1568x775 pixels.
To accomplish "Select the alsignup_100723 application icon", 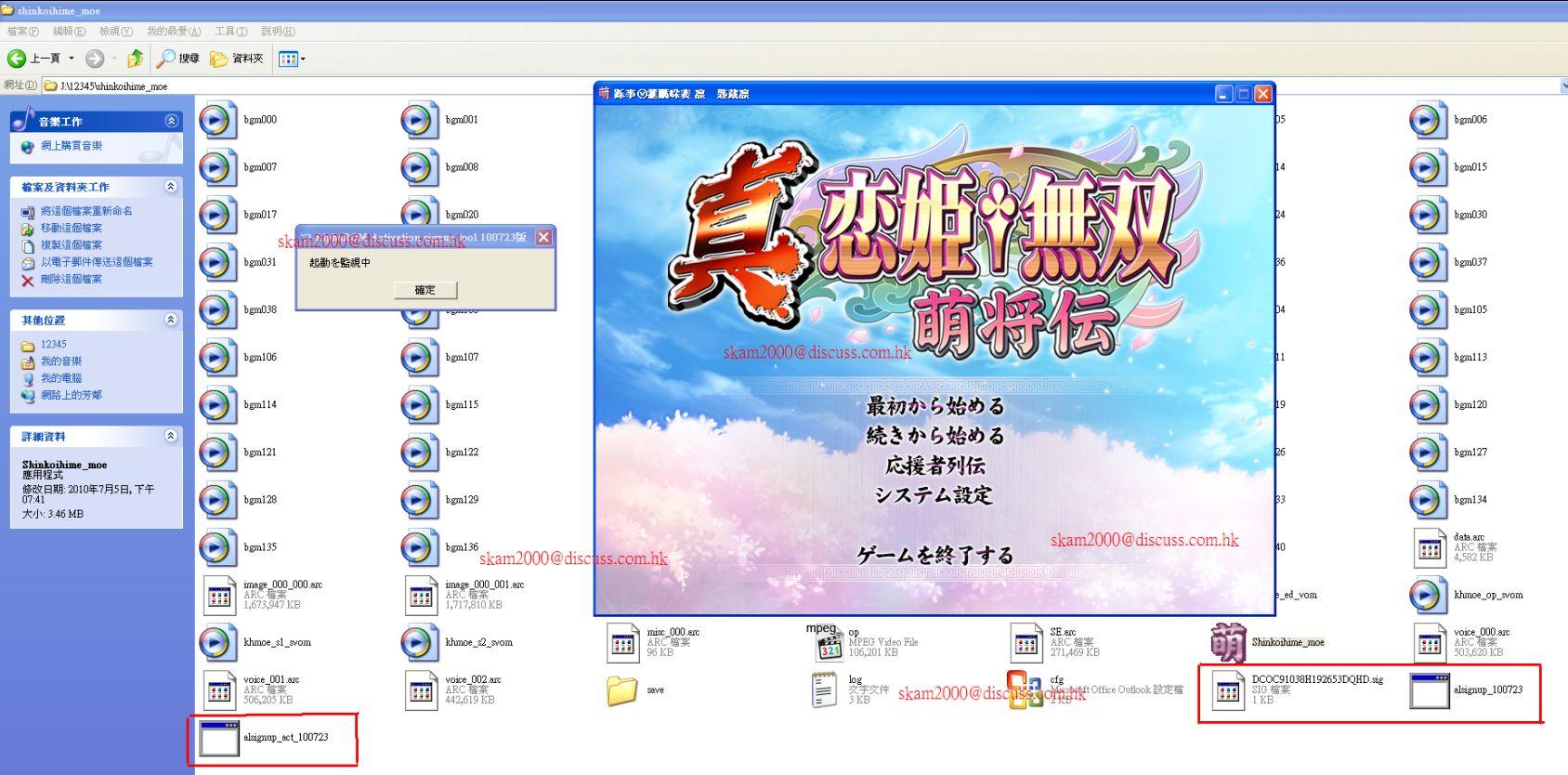I will tap(1430, 690).
